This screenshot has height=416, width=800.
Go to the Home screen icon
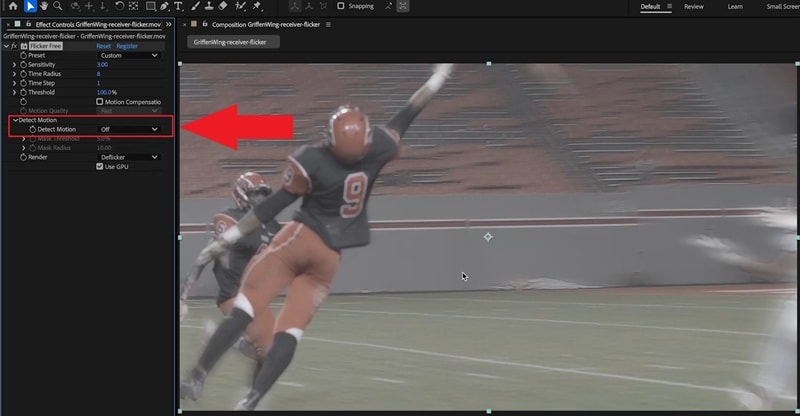(x=13, y=6)
